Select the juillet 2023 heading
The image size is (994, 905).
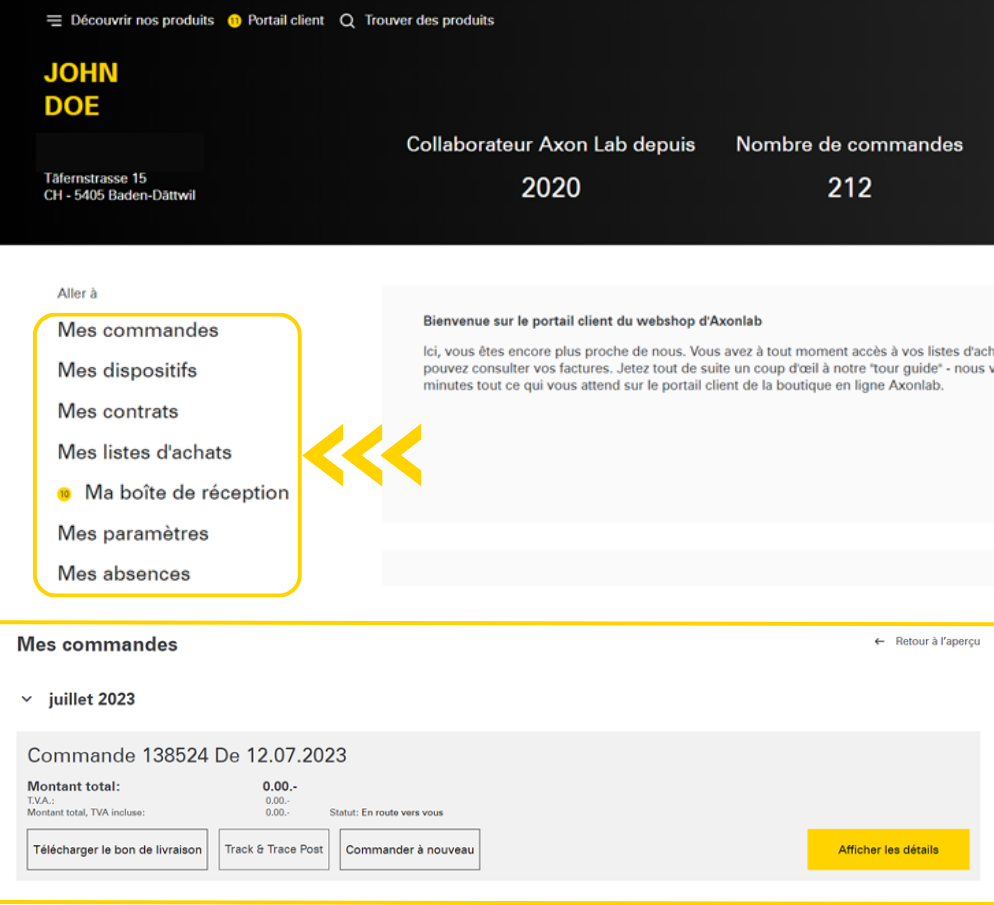pyautogui.click(x=91, y=699)
